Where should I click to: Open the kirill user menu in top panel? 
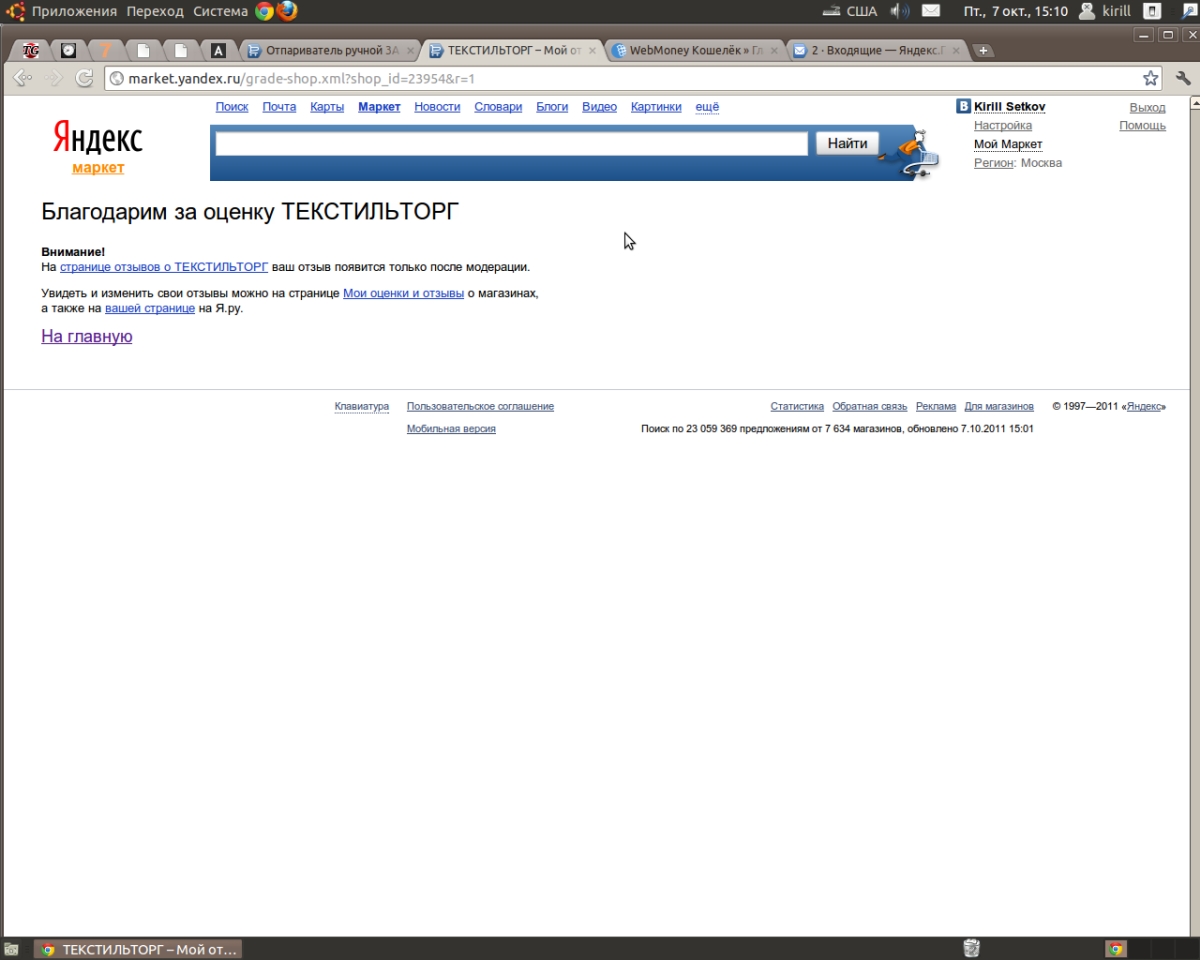(1105, 12)
